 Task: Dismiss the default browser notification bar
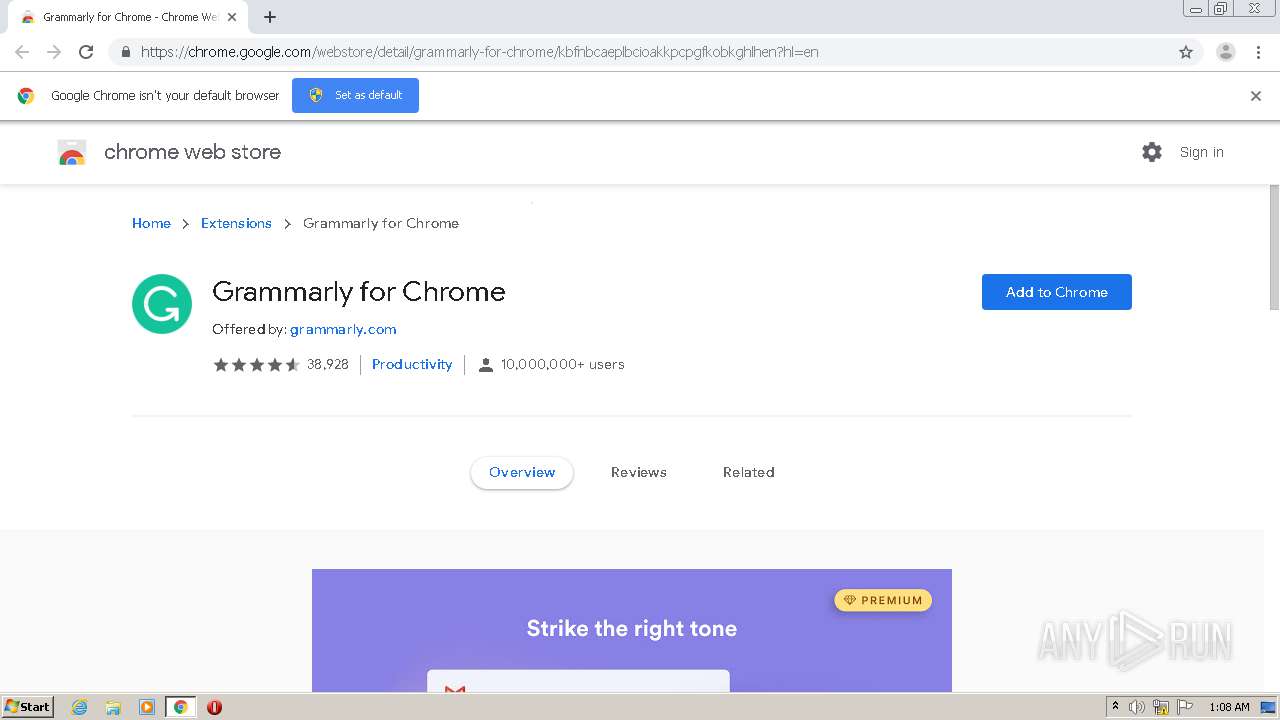tap(1256, 96)
